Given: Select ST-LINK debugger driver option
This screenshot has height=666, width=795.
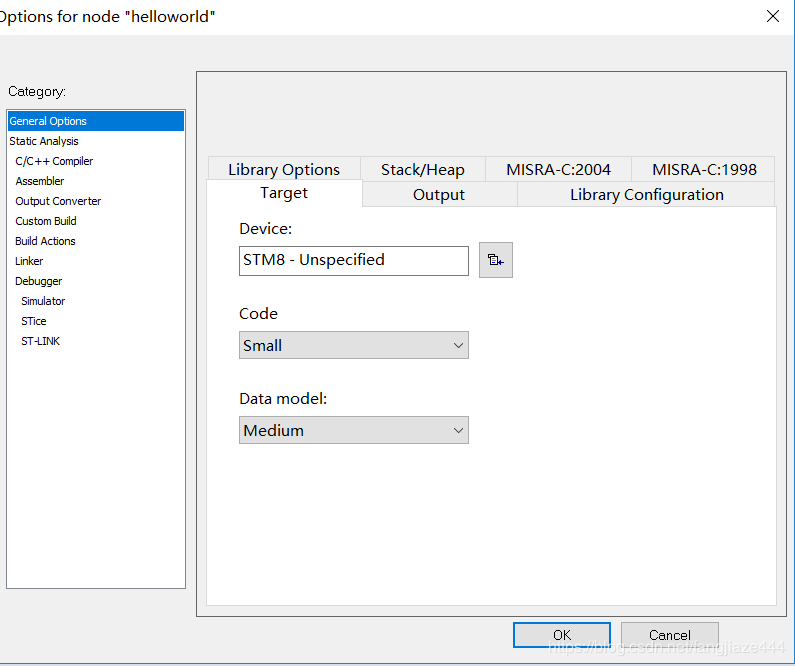Looking at the screenshot, I should click(40, 341).
